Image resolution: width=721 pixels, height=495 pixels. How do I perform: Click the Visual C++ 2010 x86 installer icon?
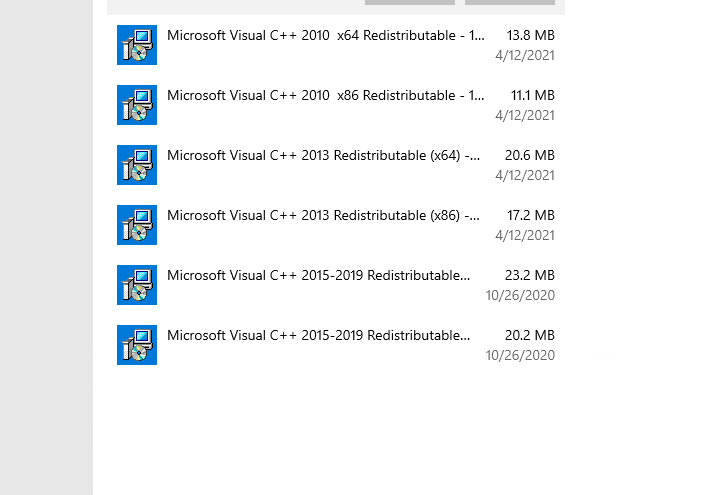137,105
